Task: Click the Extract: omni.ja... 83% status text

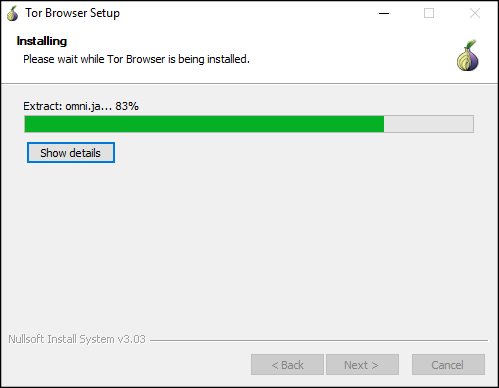Action: [x=81, y=106]
